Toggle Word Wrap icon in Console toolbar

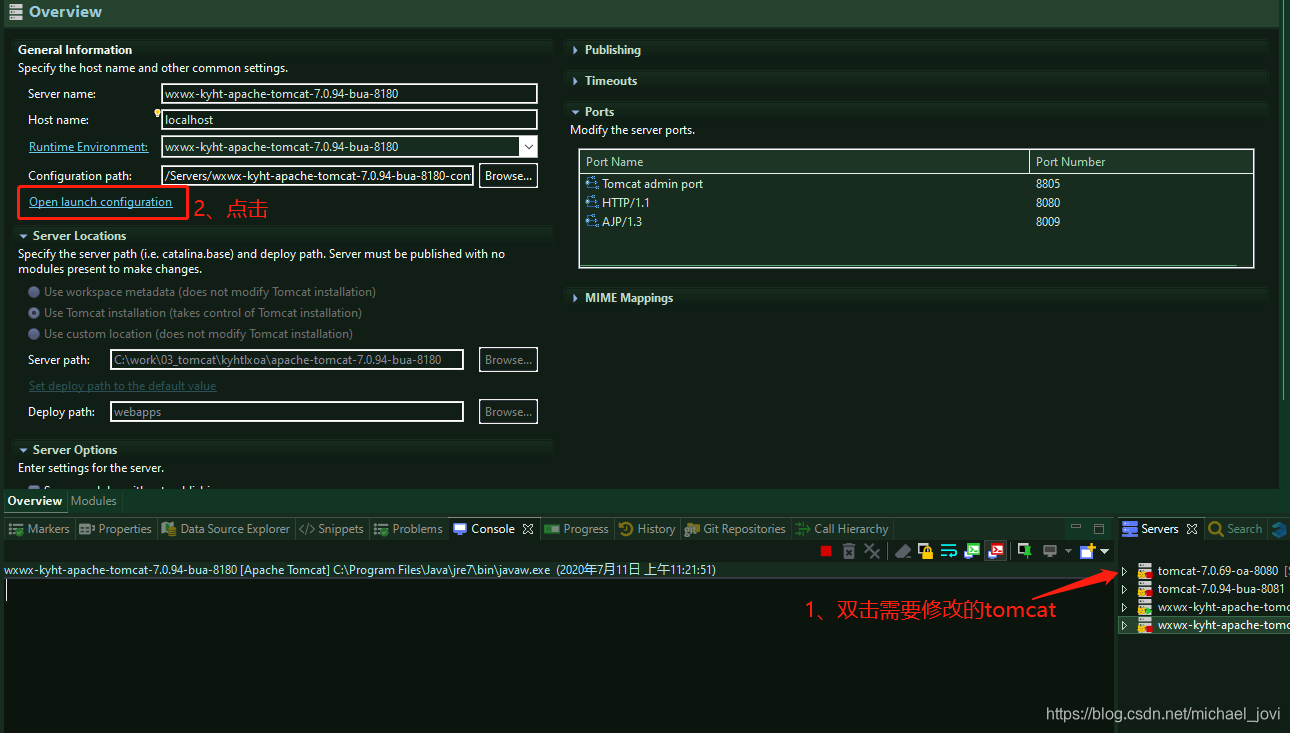(x=949, y=551)
